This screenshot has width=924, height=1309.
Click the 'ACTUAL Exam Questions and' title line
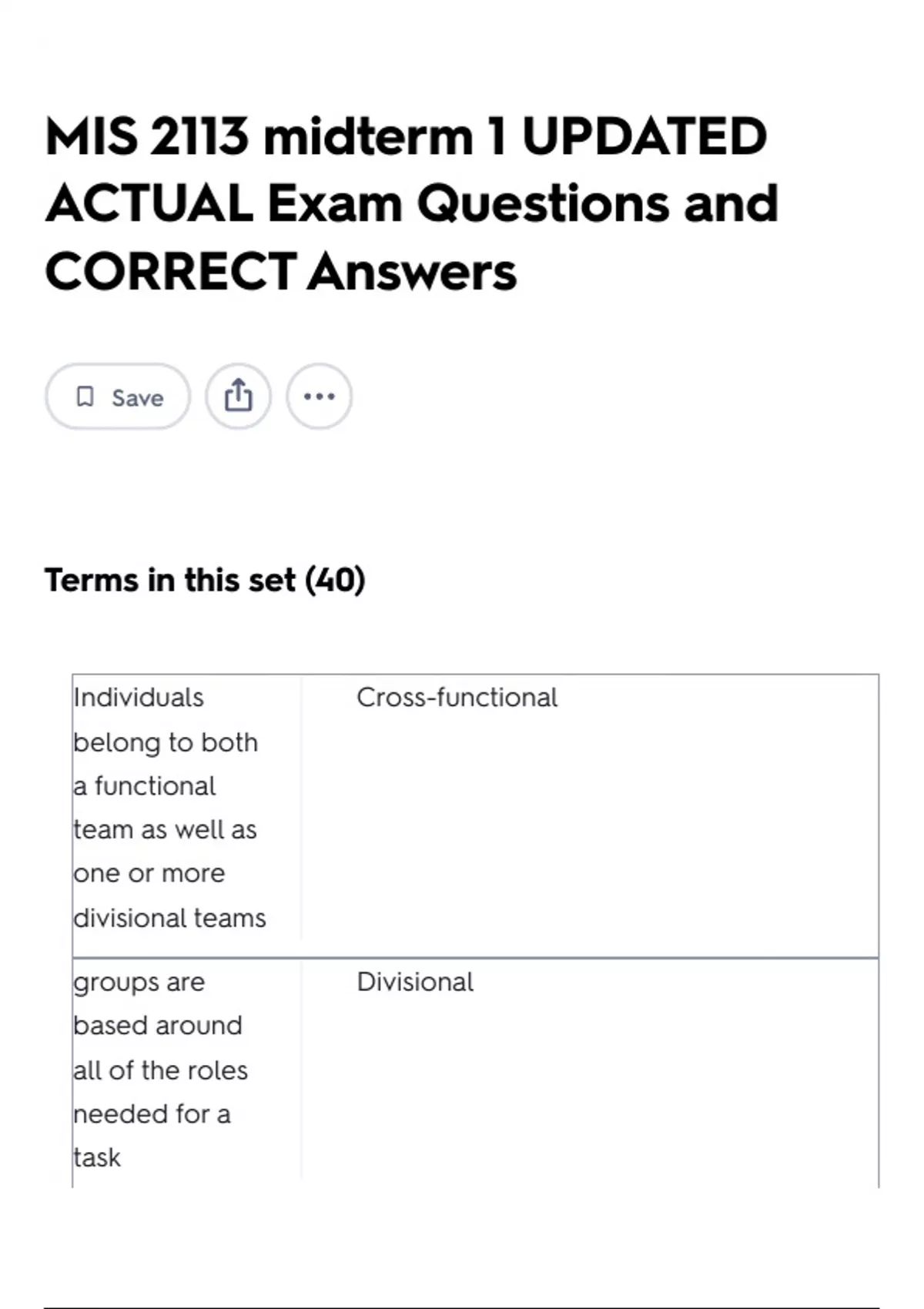411,204
